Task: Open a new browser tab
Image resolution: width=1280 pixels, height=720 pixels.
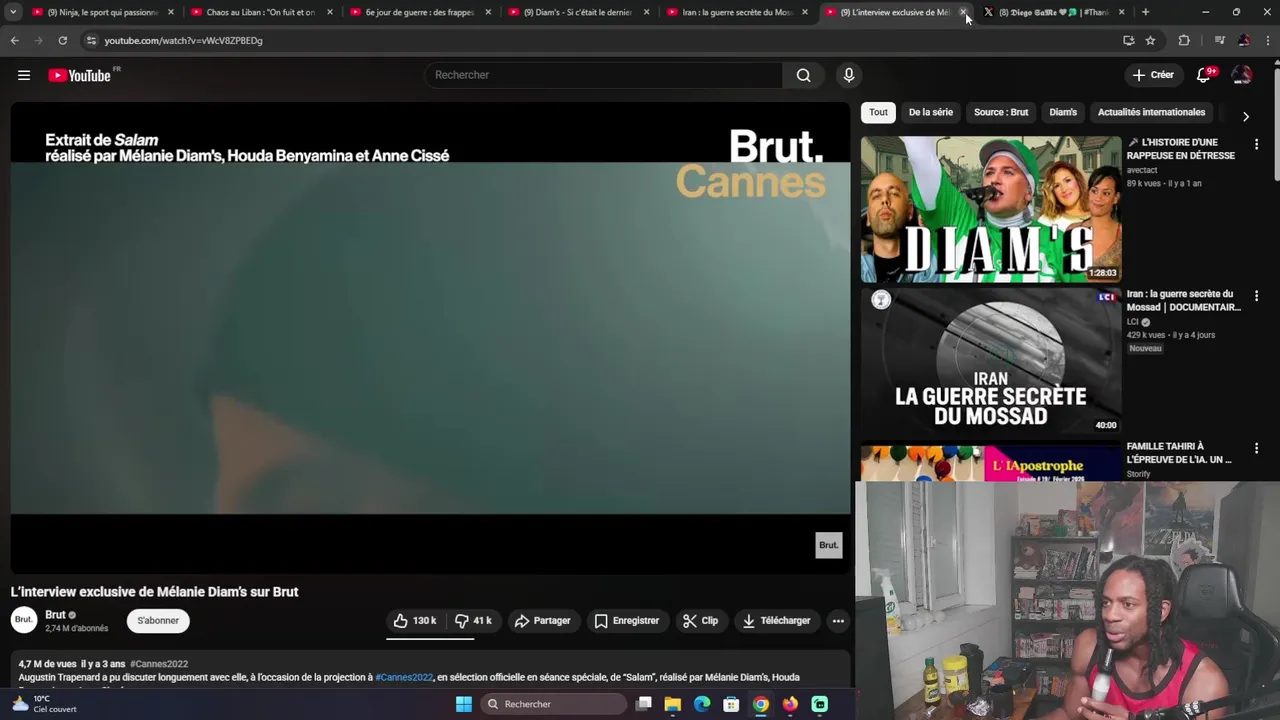Action: 1145,12
